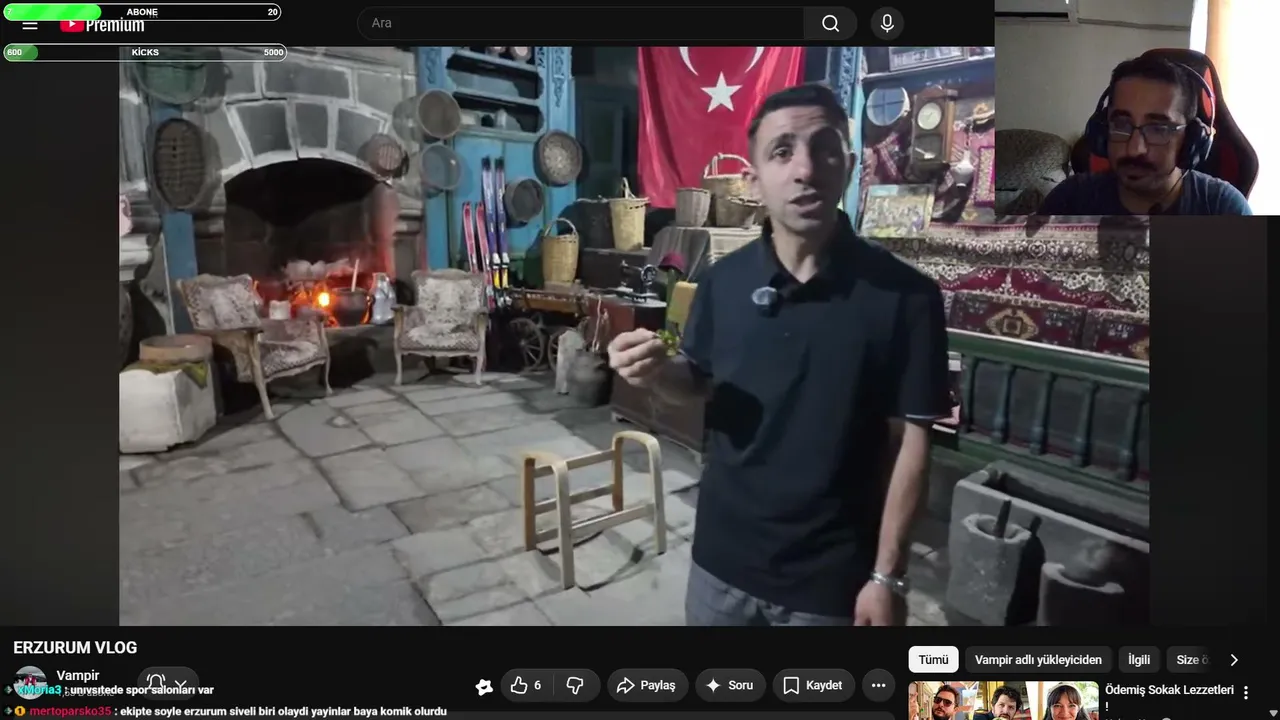Show more filter chips with right chevron
The width and height of the screenshot is (1280, 720).
1234,660
